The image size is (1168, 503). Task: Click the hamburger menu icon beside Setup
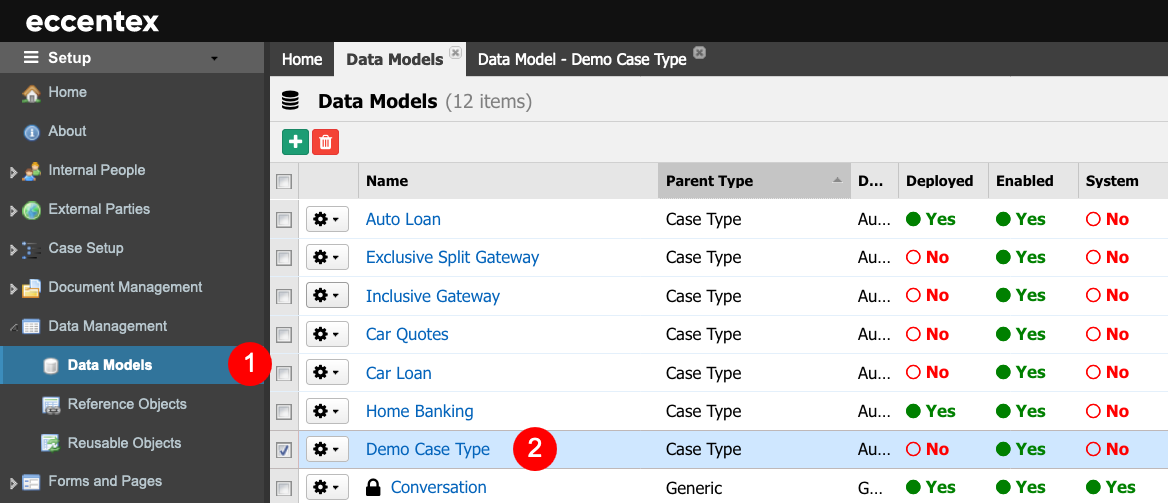pyautogui.click(x=31, y=57)
